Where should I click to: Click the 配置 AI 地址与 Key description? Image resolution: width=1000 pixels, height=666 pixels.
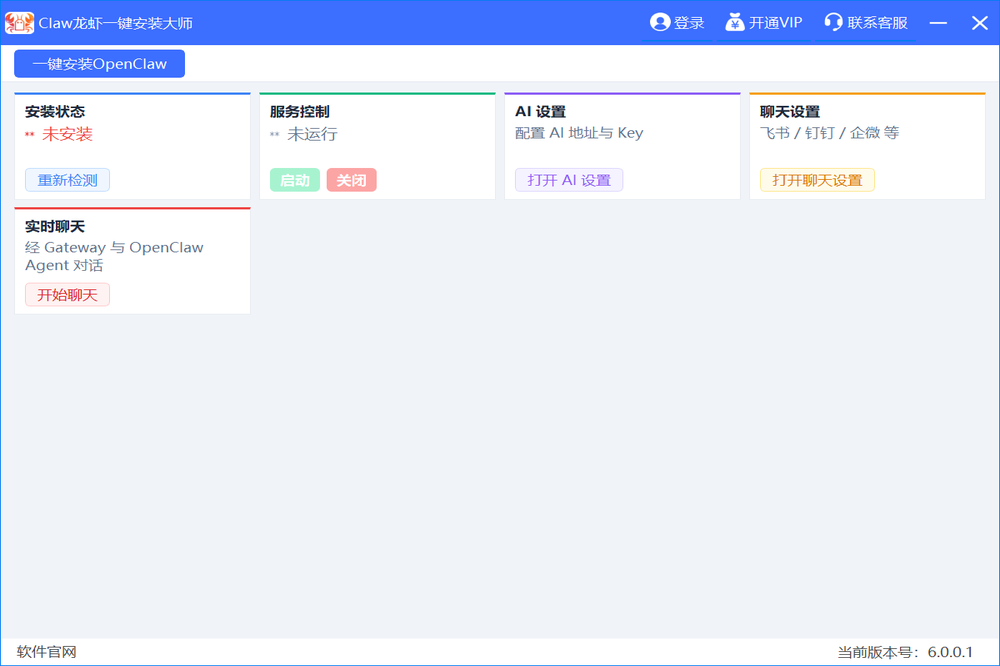click(x=579, y=133)
